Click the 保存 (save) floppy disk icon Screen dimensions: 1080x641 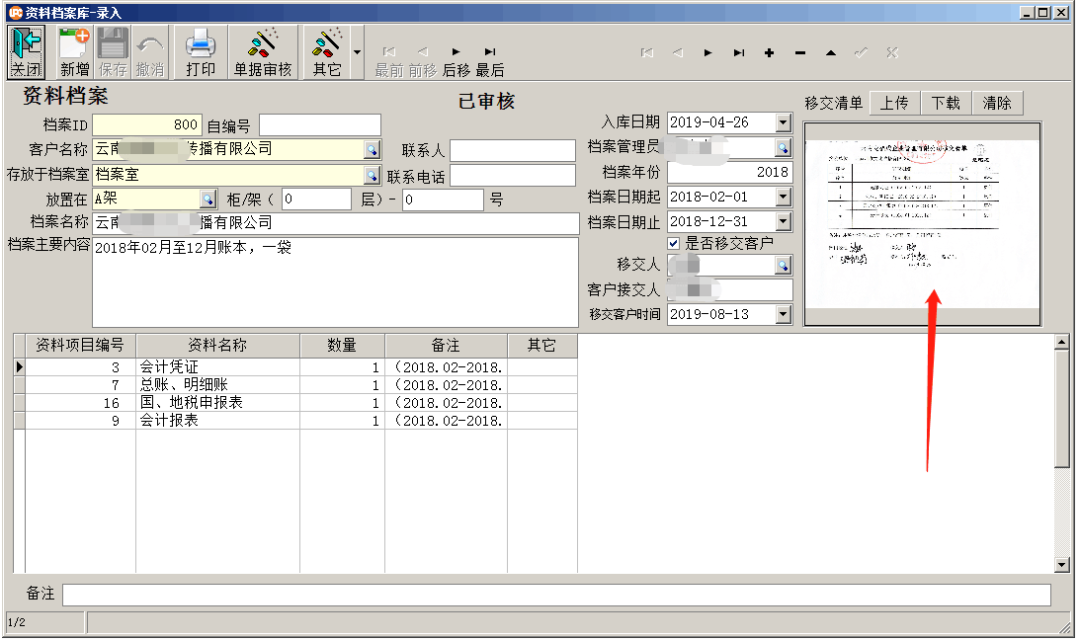pos(112,52)
